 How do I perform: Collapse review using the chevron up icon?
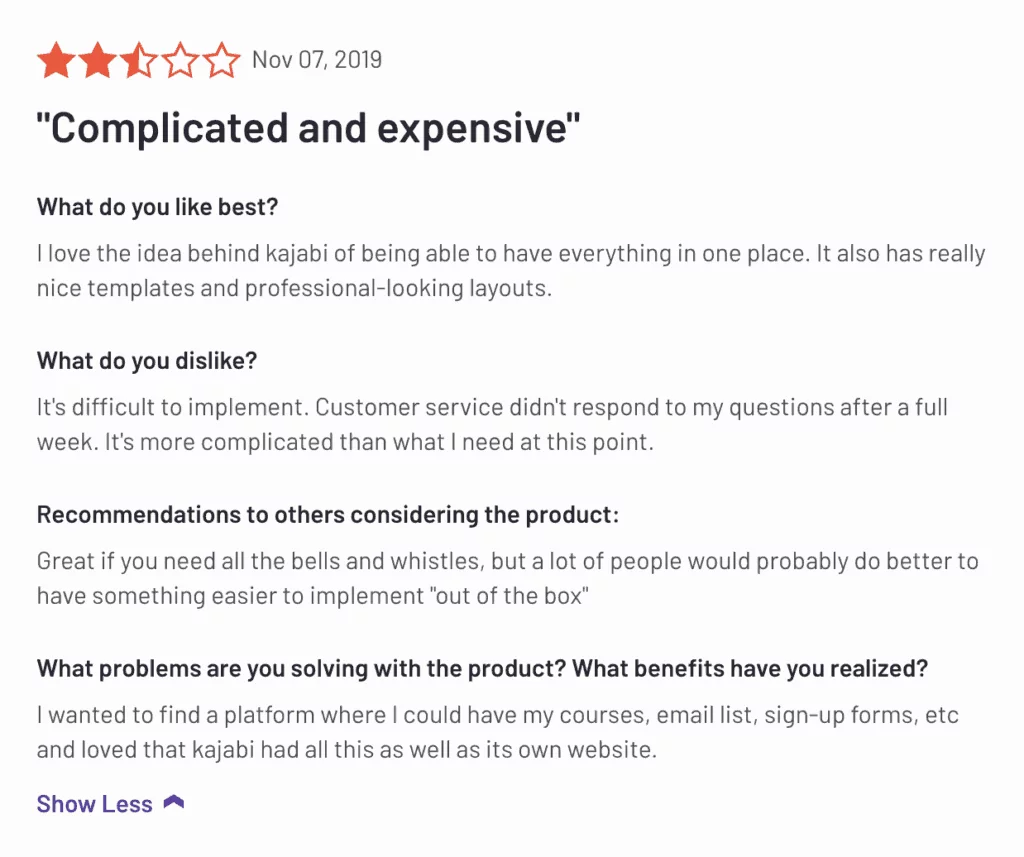pyautogui.click(x=174, y=802)
